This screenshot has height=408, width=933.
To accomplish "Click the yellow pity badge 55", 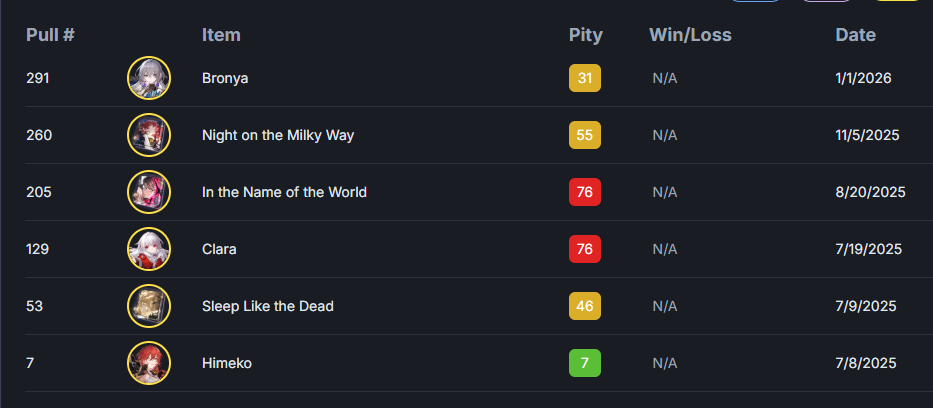I will pyautogui.click(x=585, y=135).
